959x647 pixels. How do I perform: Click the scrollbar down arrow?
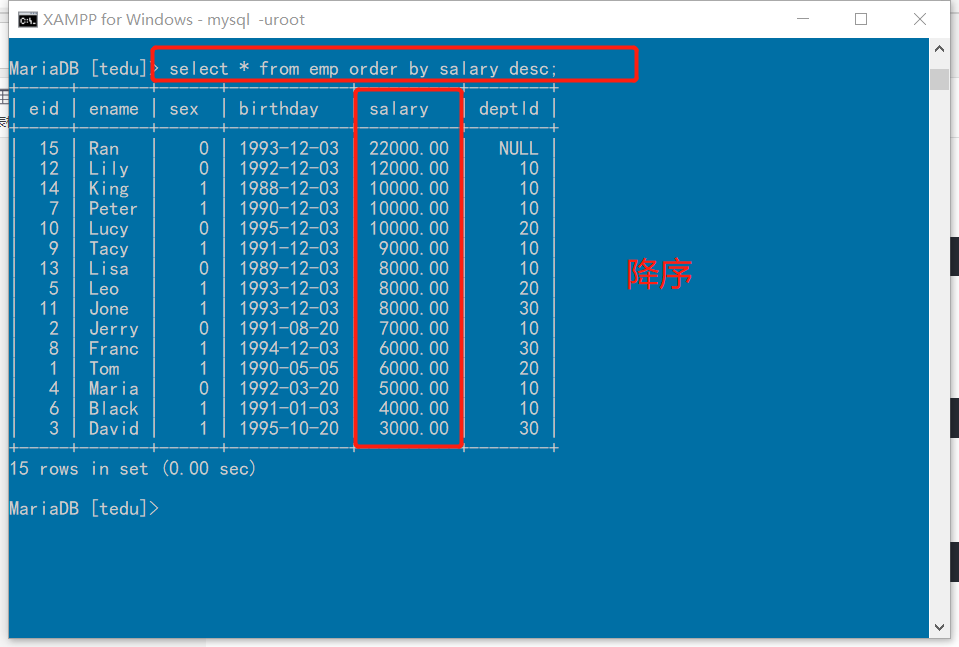tap(939, 627)
